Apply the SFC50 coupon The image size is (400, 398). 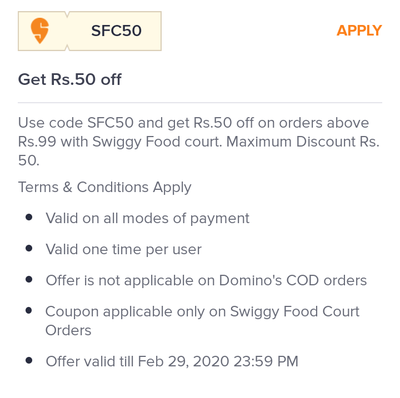point(359,31)
